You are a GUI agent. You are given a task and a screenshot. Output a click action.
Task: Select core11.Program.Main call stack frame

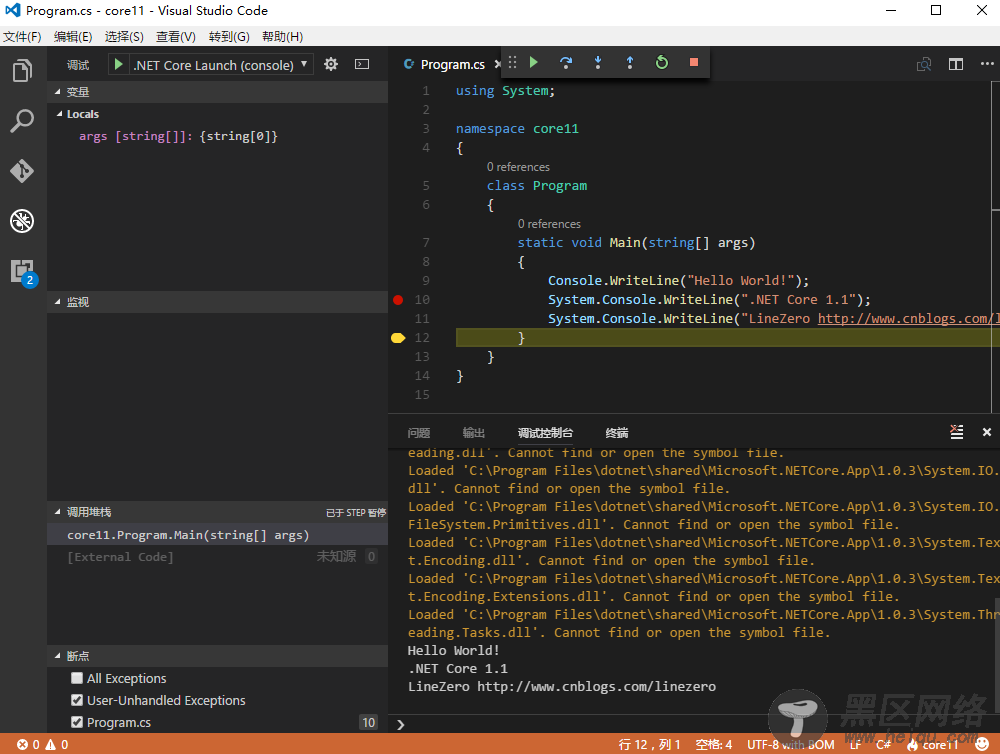click(x=217, y=535)
